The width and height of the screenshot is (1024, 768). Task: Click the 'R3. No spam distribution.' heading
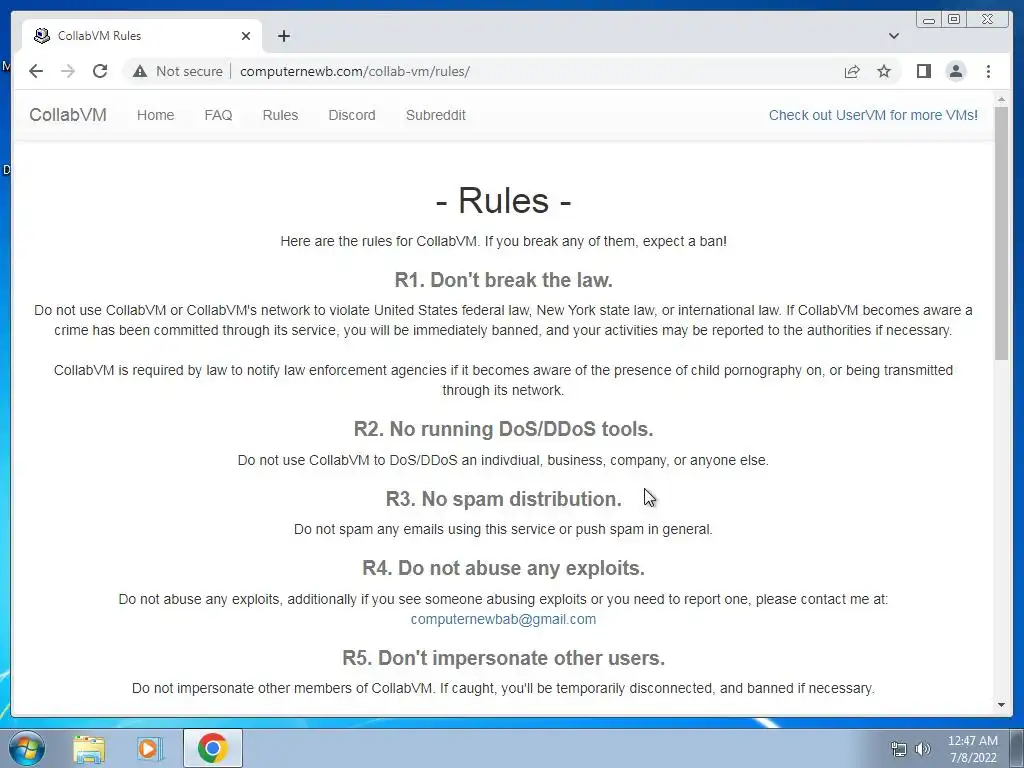(x=504, y=499)
